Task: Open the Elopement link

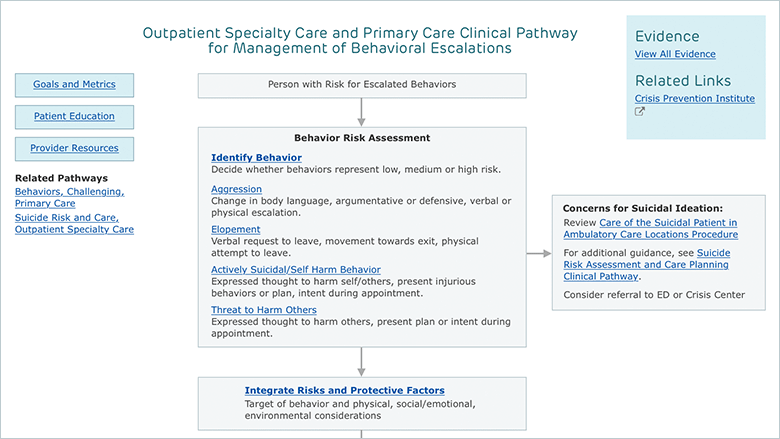Action: point(235,229)
